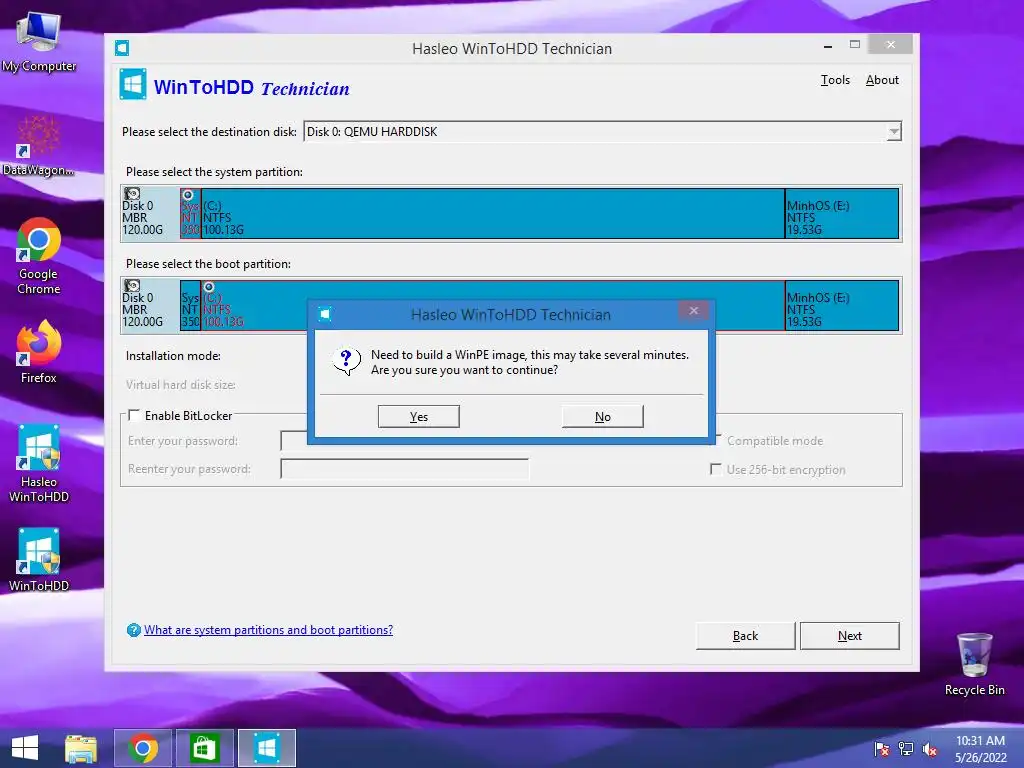The height and width of the screenshot is (768, 1024).
Task: Click Disk 0 icon in system partition row
Action: 133,194
